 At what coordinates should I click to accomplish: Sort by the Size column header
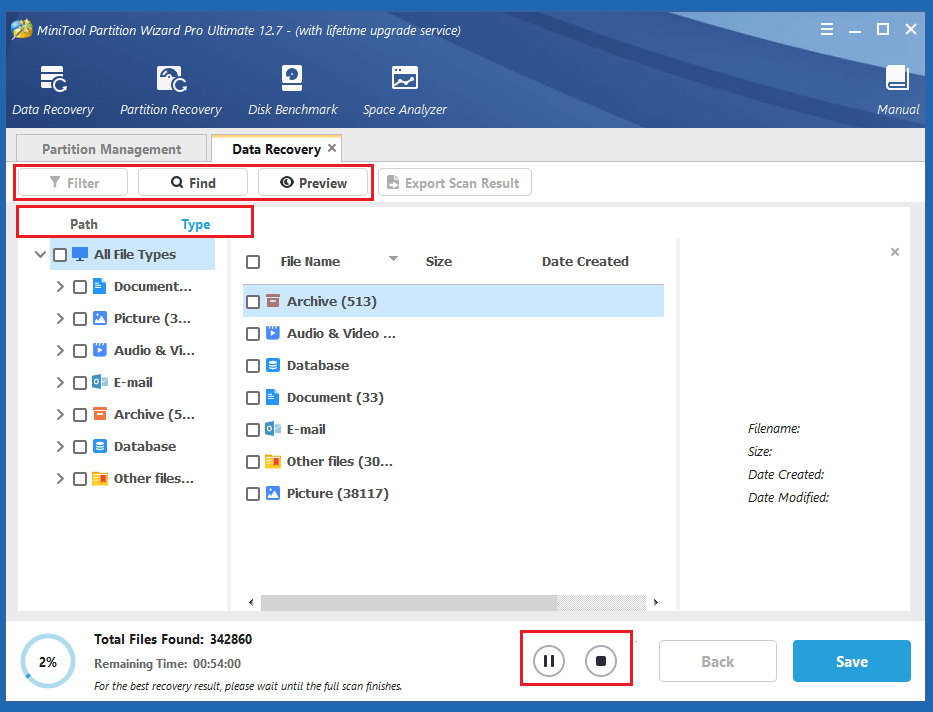tap(439, 262)
